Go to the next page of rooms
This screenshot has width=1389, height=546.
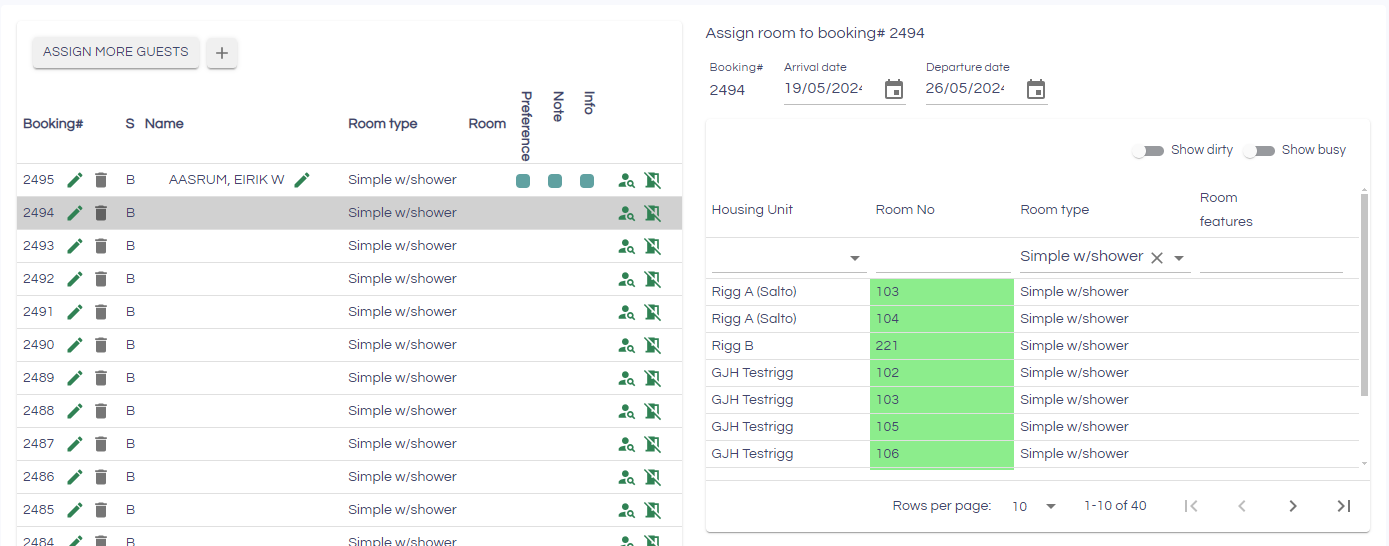[x=1293, y=506]
